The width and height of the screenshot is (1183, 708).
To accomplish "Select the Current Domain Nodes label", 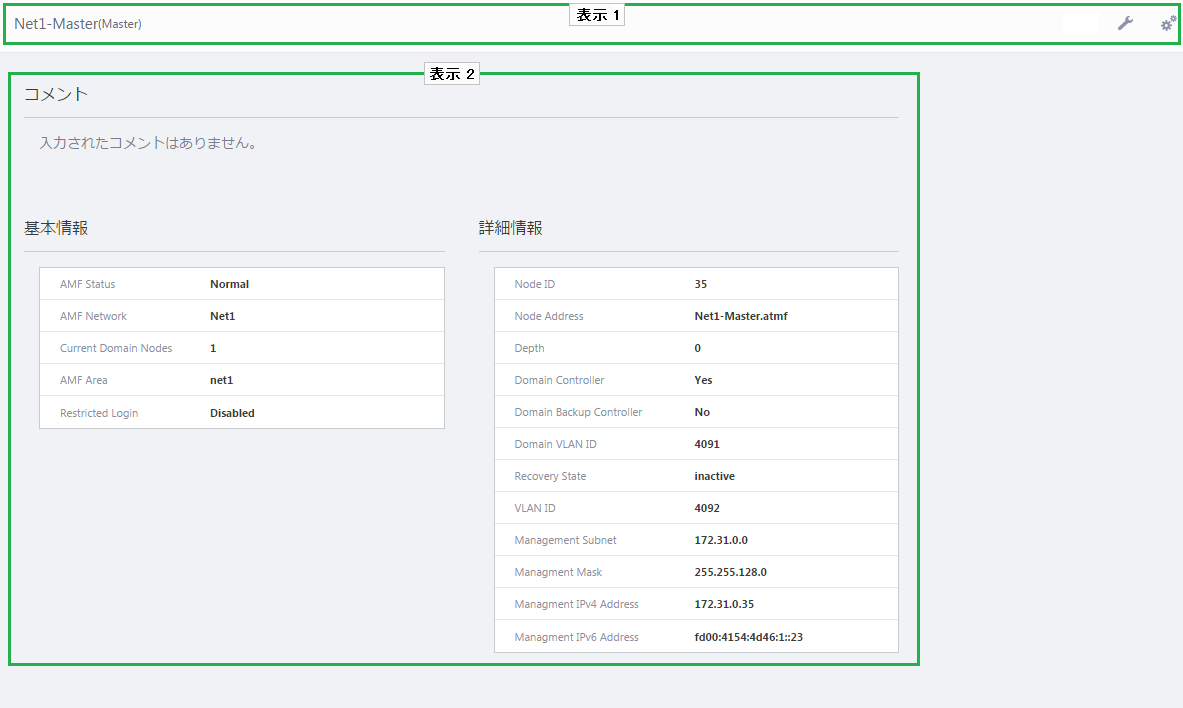I will point(116,348).
